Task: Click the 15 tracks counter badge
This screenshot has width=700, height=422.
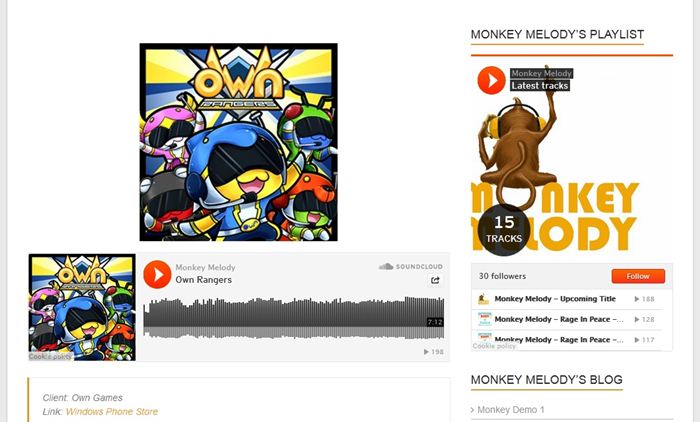Action: [x=504, y=230]
